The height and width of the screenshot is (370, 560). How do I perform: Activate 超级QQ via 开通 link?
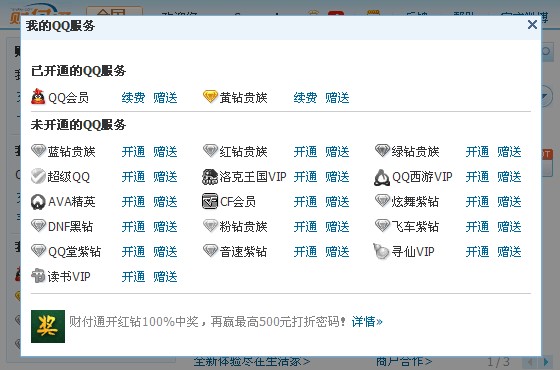[133, 177]
